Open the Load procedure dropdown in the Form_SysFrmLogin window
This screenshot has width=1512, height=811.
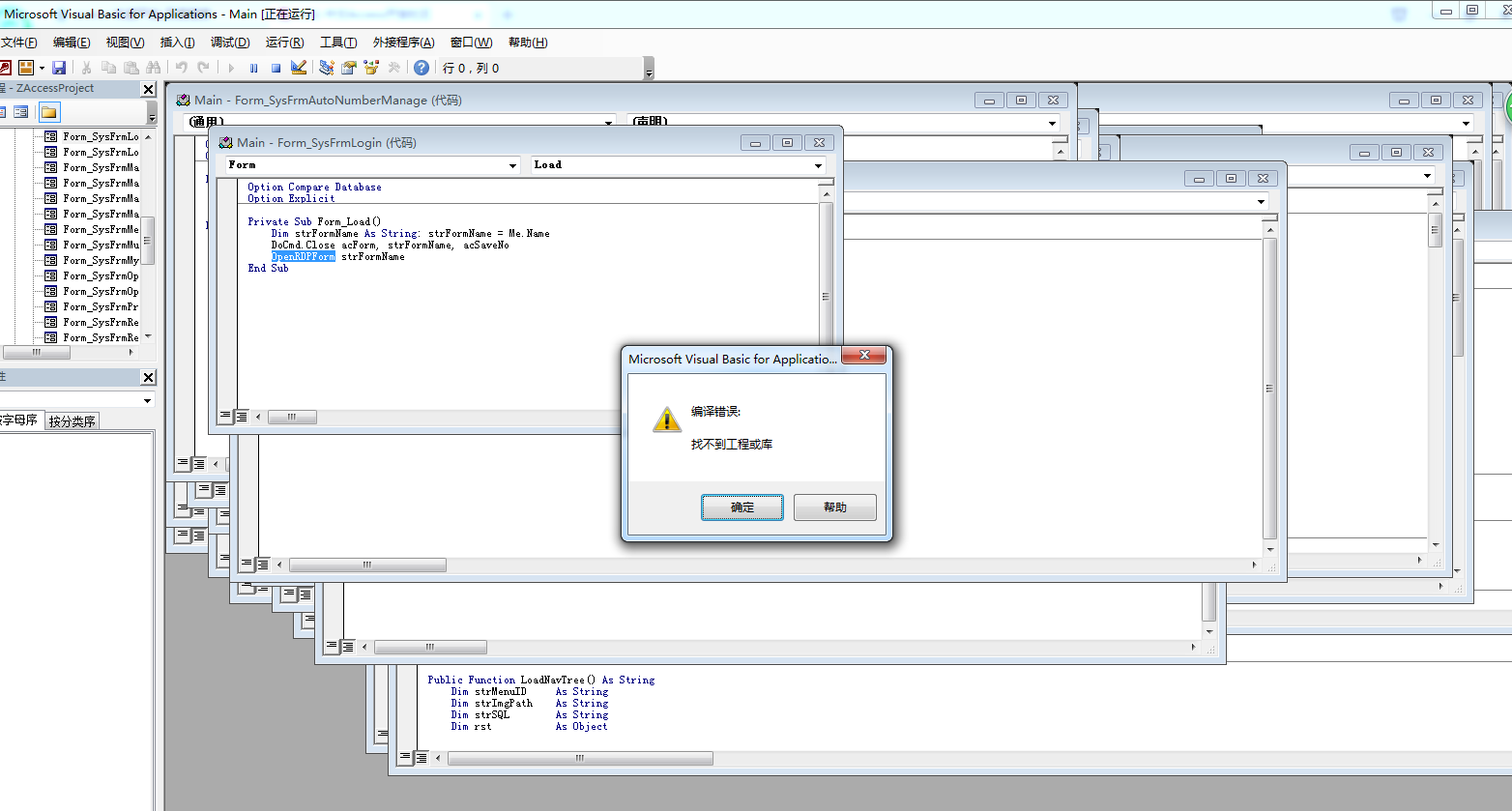[x=818, y=165]
